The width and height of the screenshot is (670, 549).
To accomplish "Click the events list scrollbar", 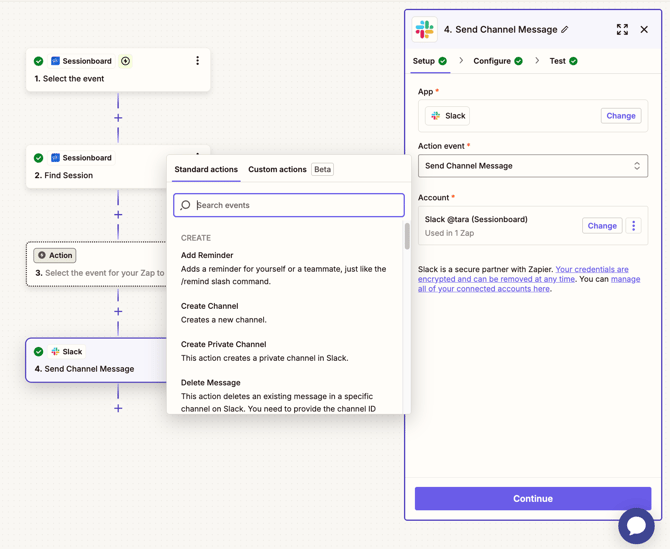I will 407,236.
